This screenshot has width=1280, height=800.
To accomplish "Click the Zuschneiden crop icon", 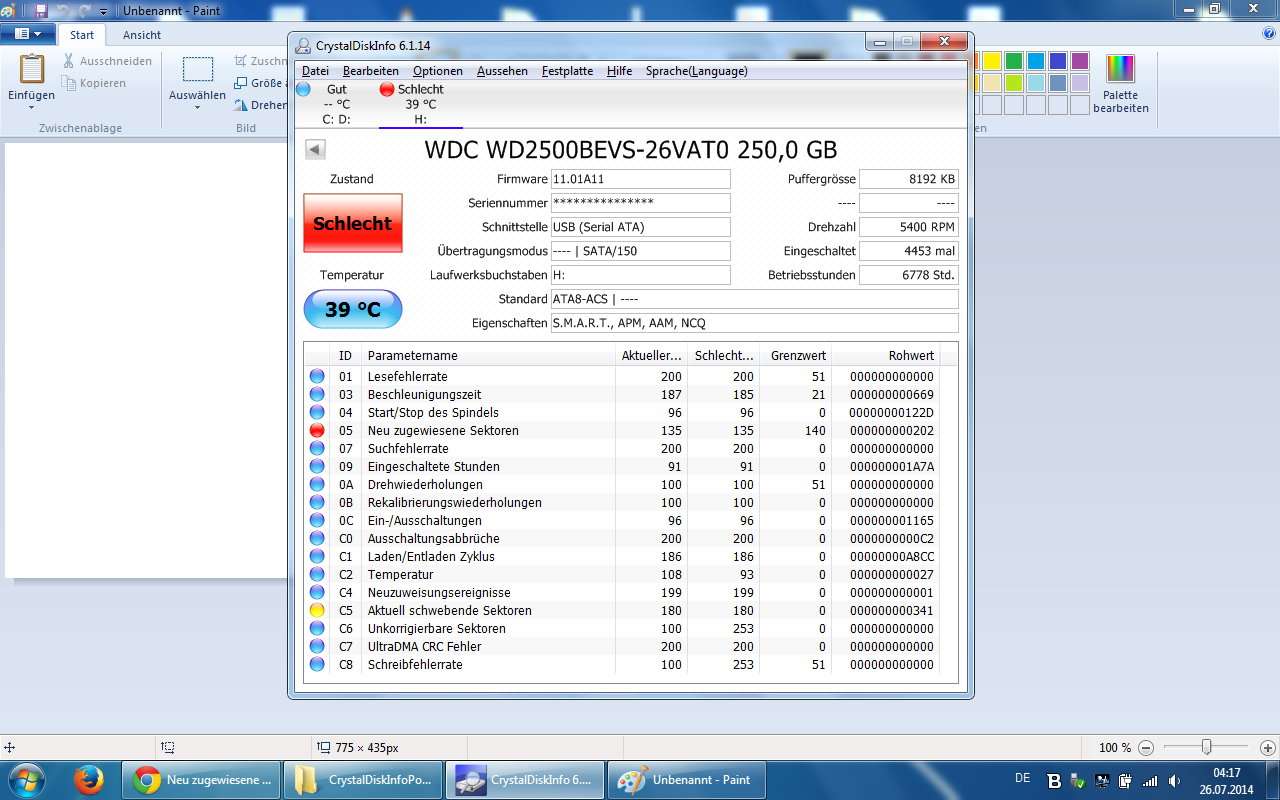I will coord(241,61).
